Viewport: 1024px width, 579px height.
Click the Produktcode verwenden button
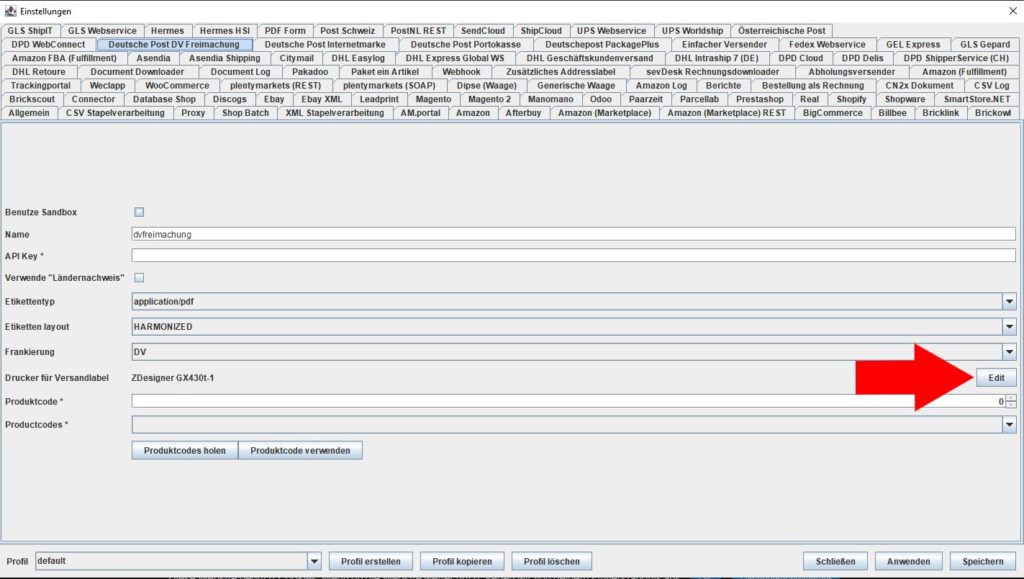coord(300,450)
